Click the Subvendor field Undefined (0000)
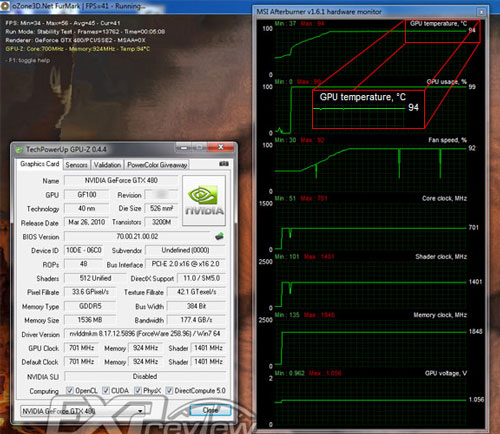 (185, 250)
